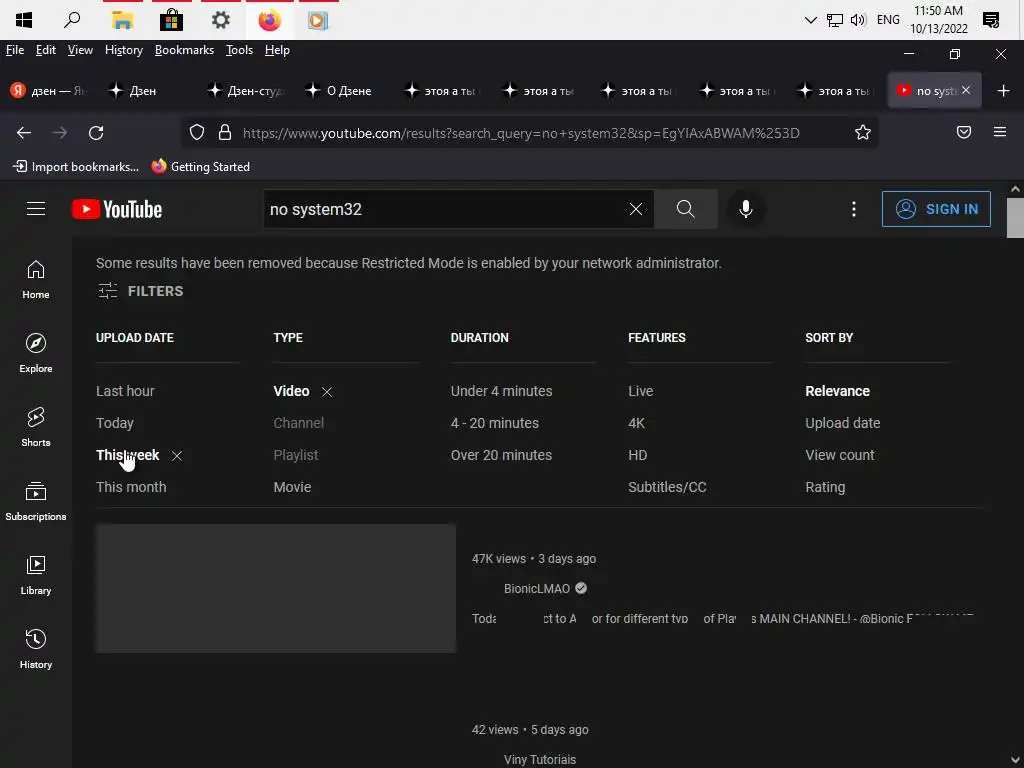Image resolution: width=1024 pixels, height=768 pixels.
Task: Open the History menu
Action: (x=123, y=50)
